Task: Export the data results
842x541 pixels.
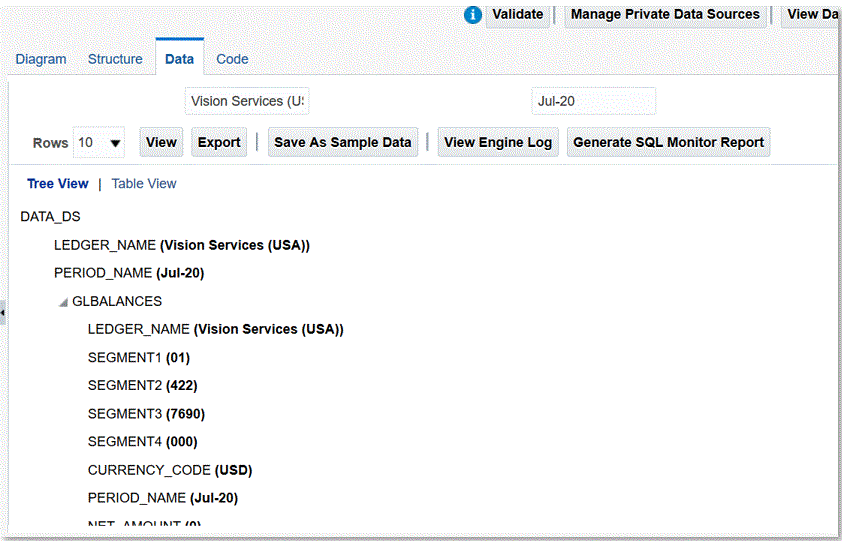Action: 219,143
